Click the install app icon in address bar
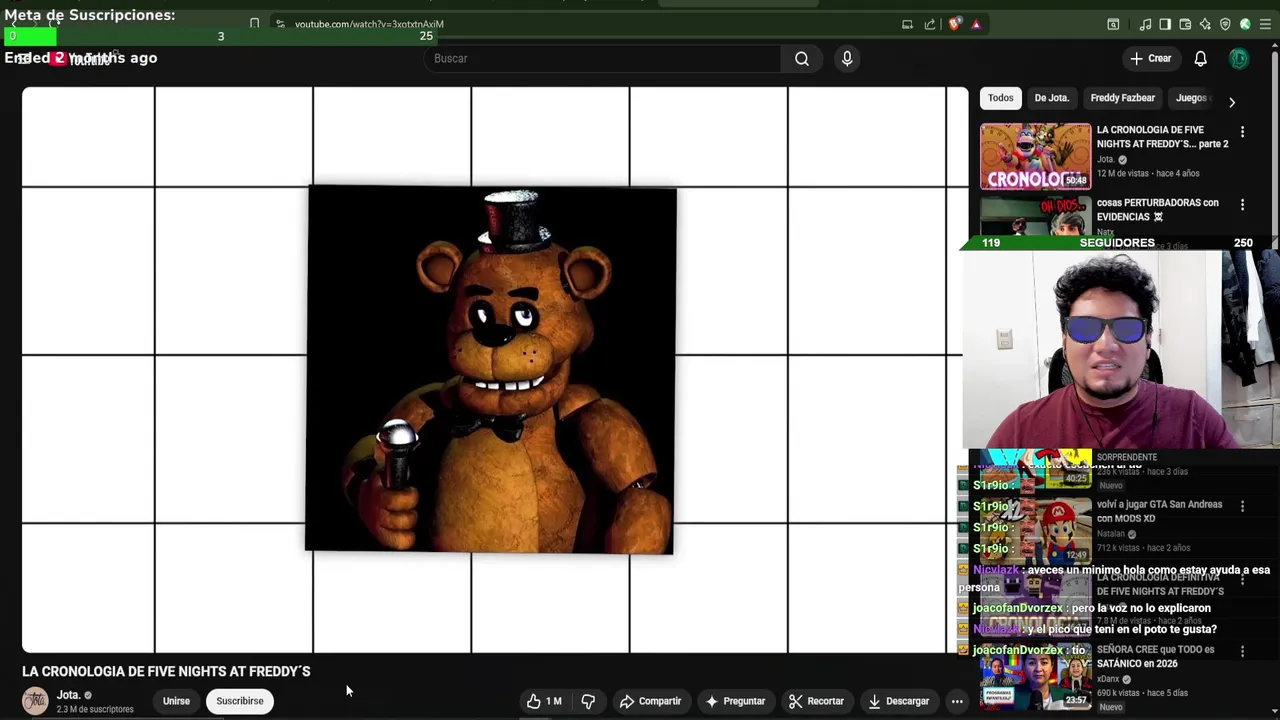This screenshot has width=1280, height=720. click(907, 24)
